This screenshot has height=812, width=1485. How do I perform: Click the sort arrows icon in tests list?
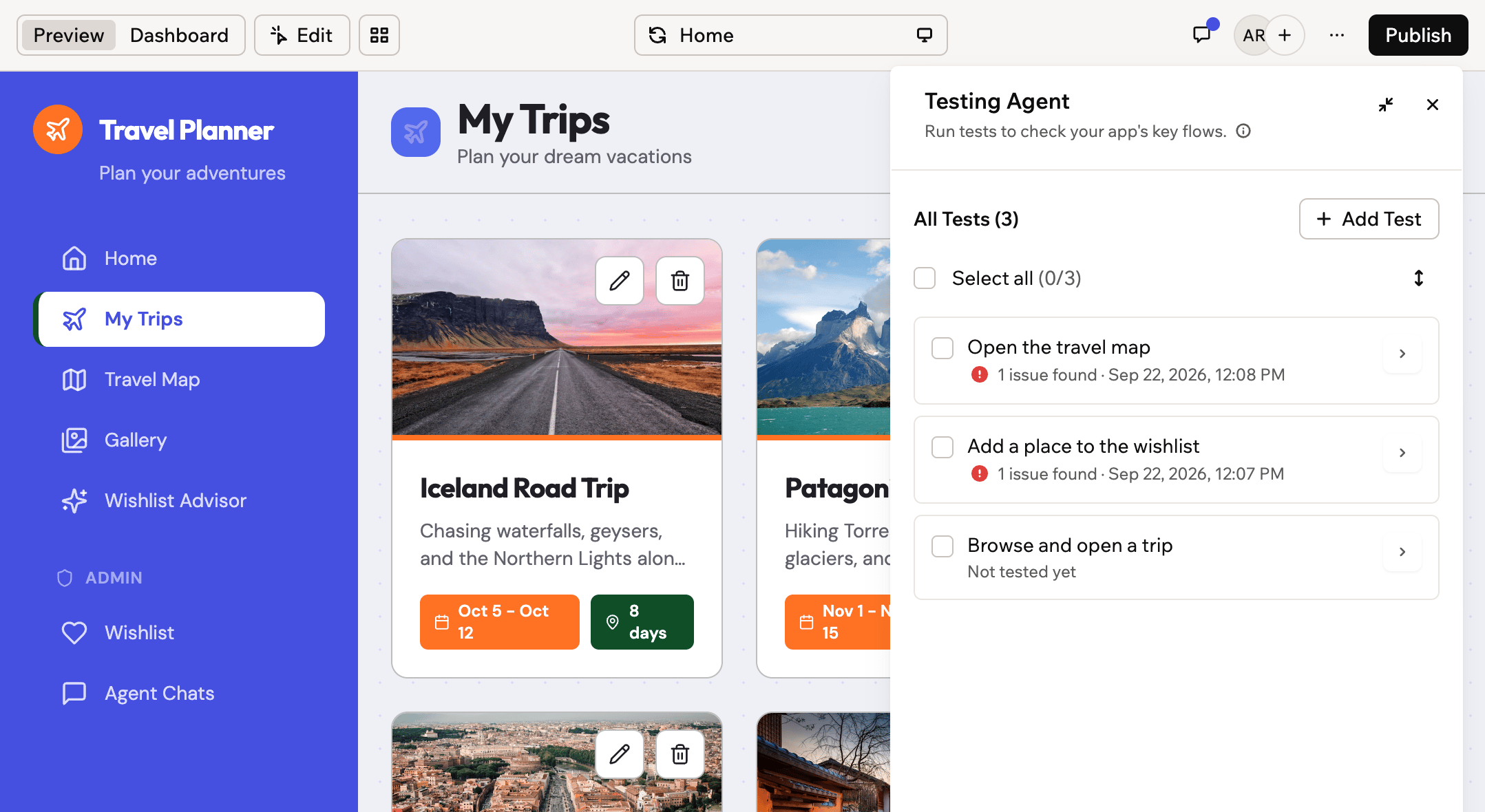click(x=1419, y=278)
